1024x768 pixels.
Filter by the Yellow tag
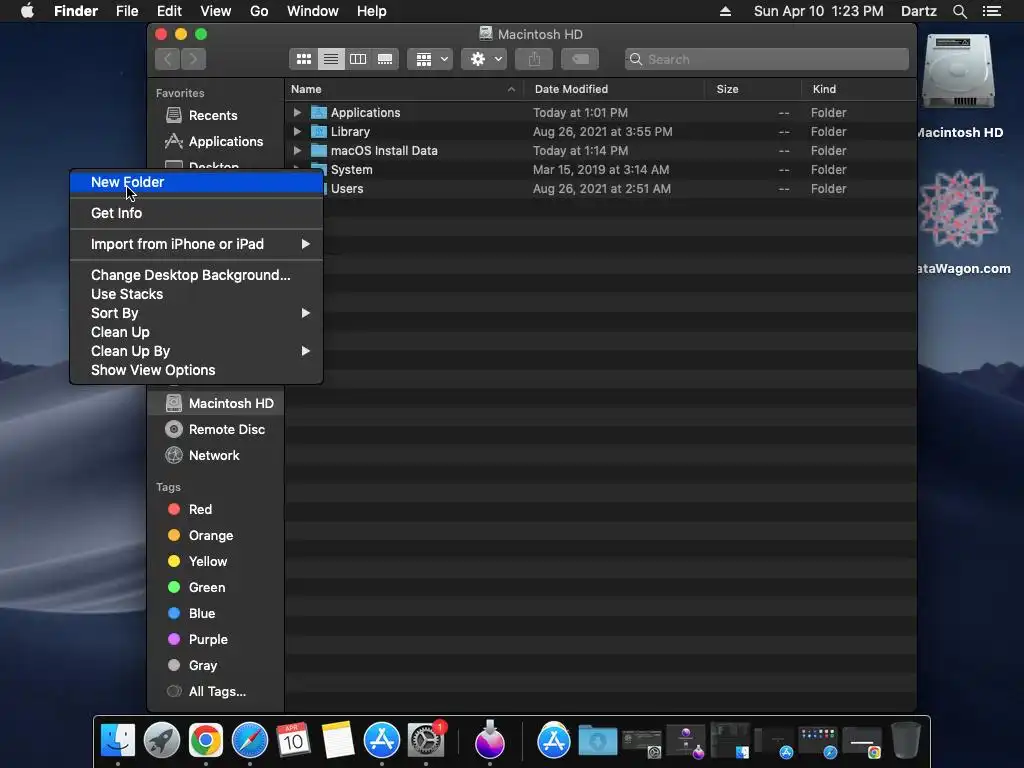197,562
